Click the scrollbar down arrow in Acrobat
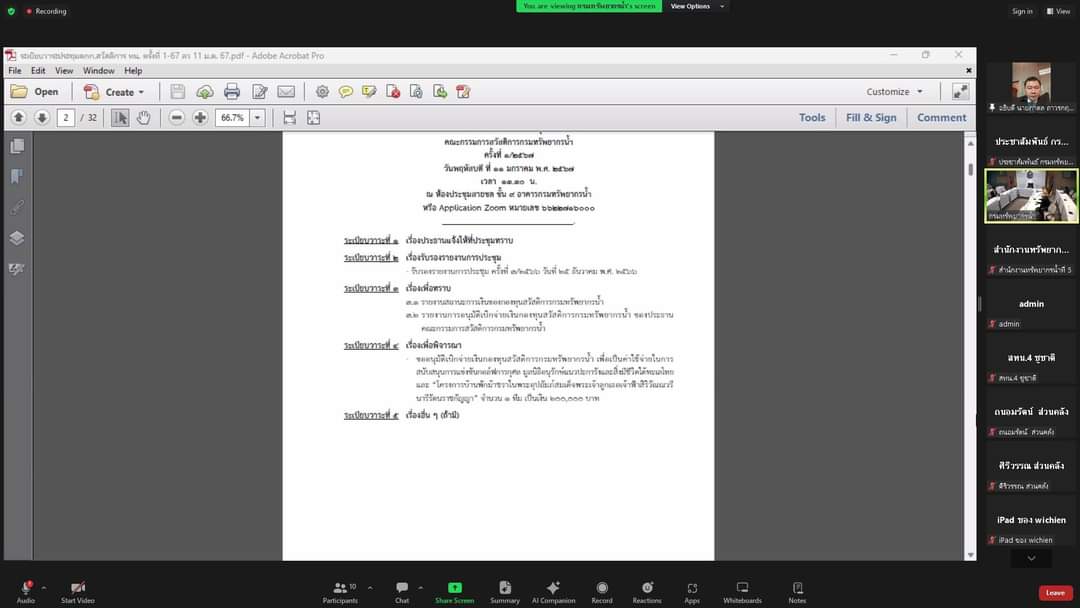 970,555
